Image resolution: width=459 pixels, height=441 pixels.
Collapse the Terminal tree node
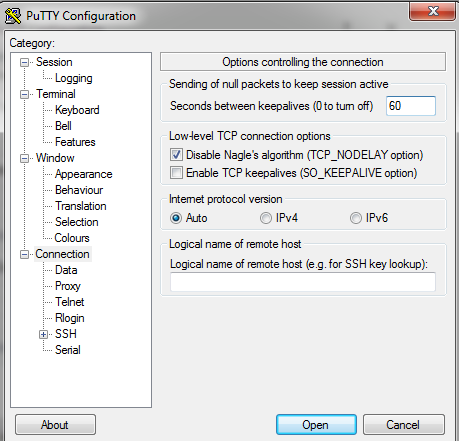24,94
